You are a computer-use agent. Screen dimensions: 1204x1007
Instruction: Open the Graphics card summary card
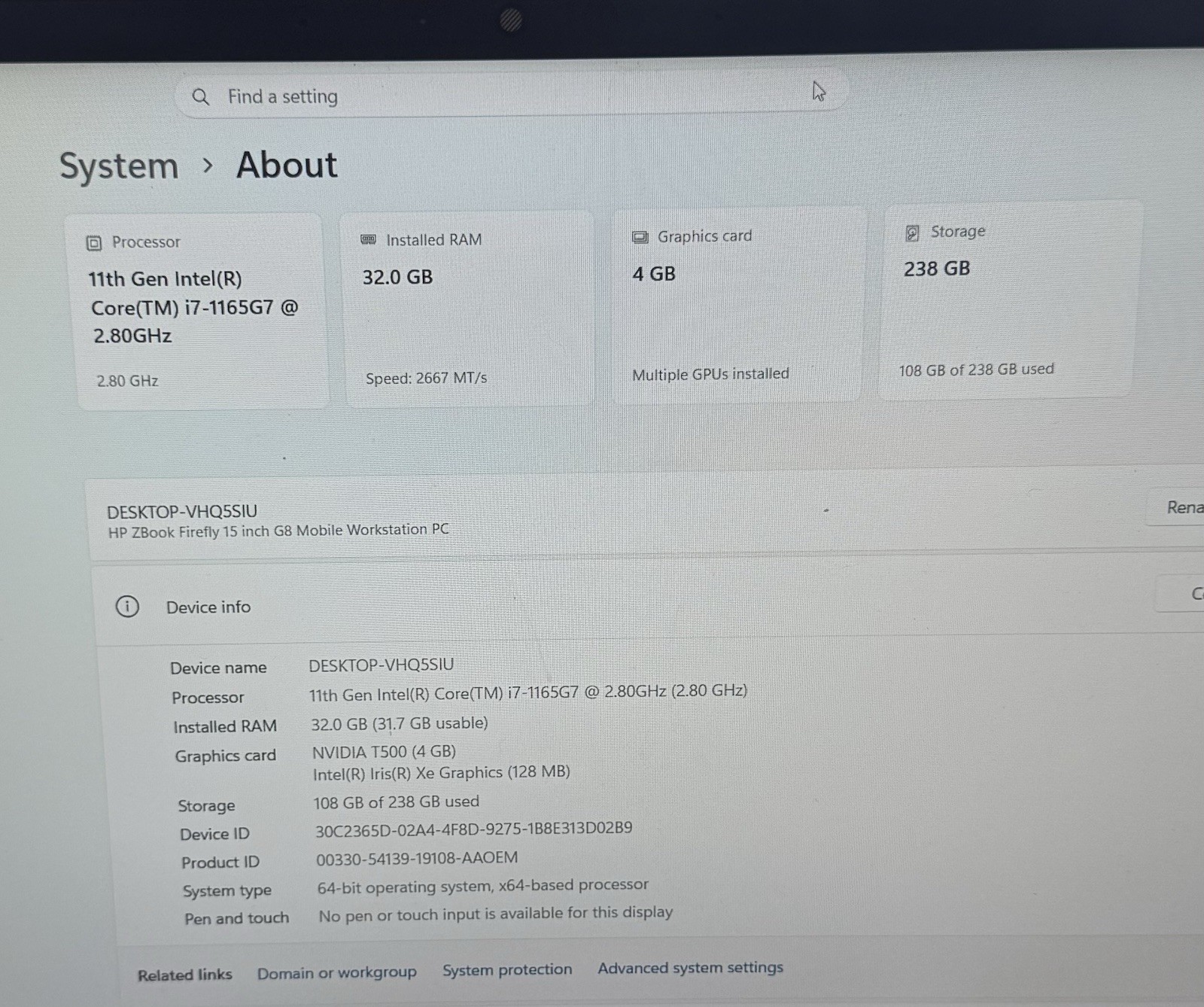point(737,305)
